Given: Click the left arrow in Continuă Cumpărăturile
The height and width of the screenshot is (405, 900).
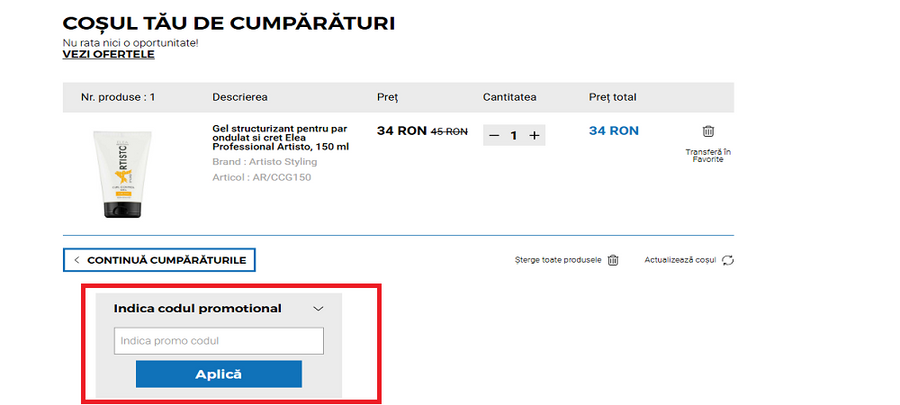Looking at the screenshot, I should point(77,260).
